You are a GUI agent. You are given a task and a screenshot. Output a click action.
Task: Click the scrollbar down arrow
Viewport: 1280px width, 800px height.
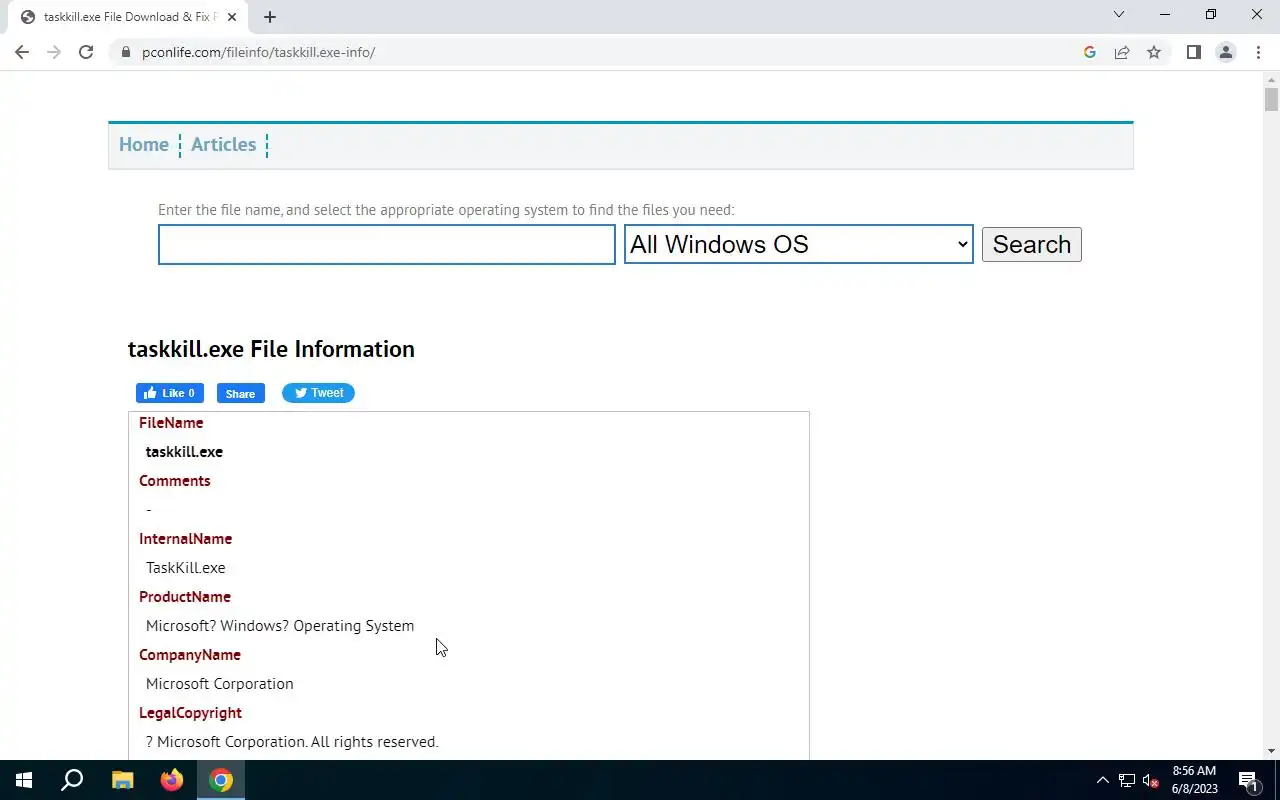(1271, 751)
